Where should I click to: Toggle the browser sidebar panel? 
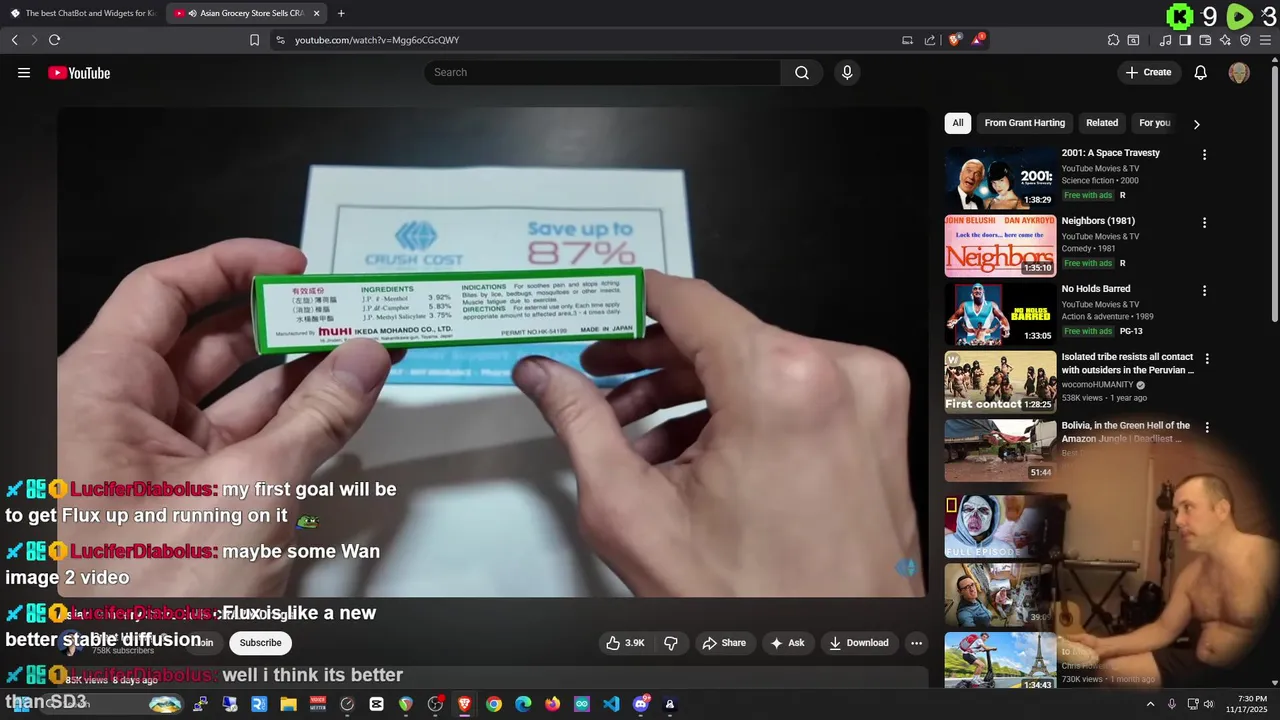click(1185, 40)
